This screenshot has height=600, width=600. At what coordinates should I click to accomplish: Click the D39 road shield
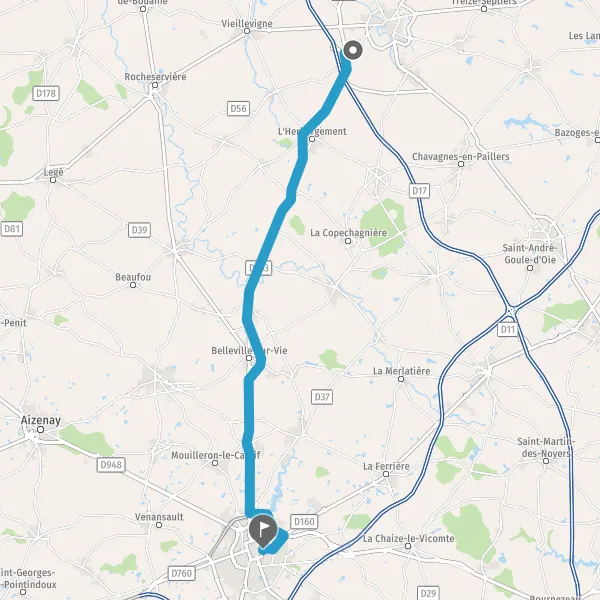[x=139, y=230]
